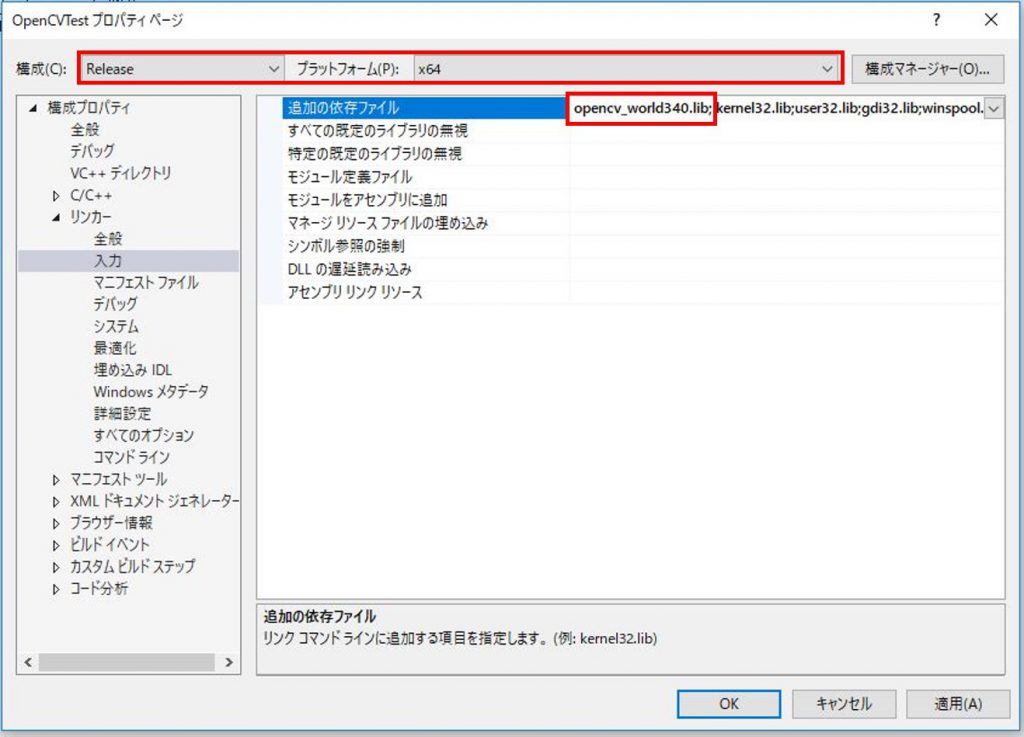Click the OK button

[729, 704]
